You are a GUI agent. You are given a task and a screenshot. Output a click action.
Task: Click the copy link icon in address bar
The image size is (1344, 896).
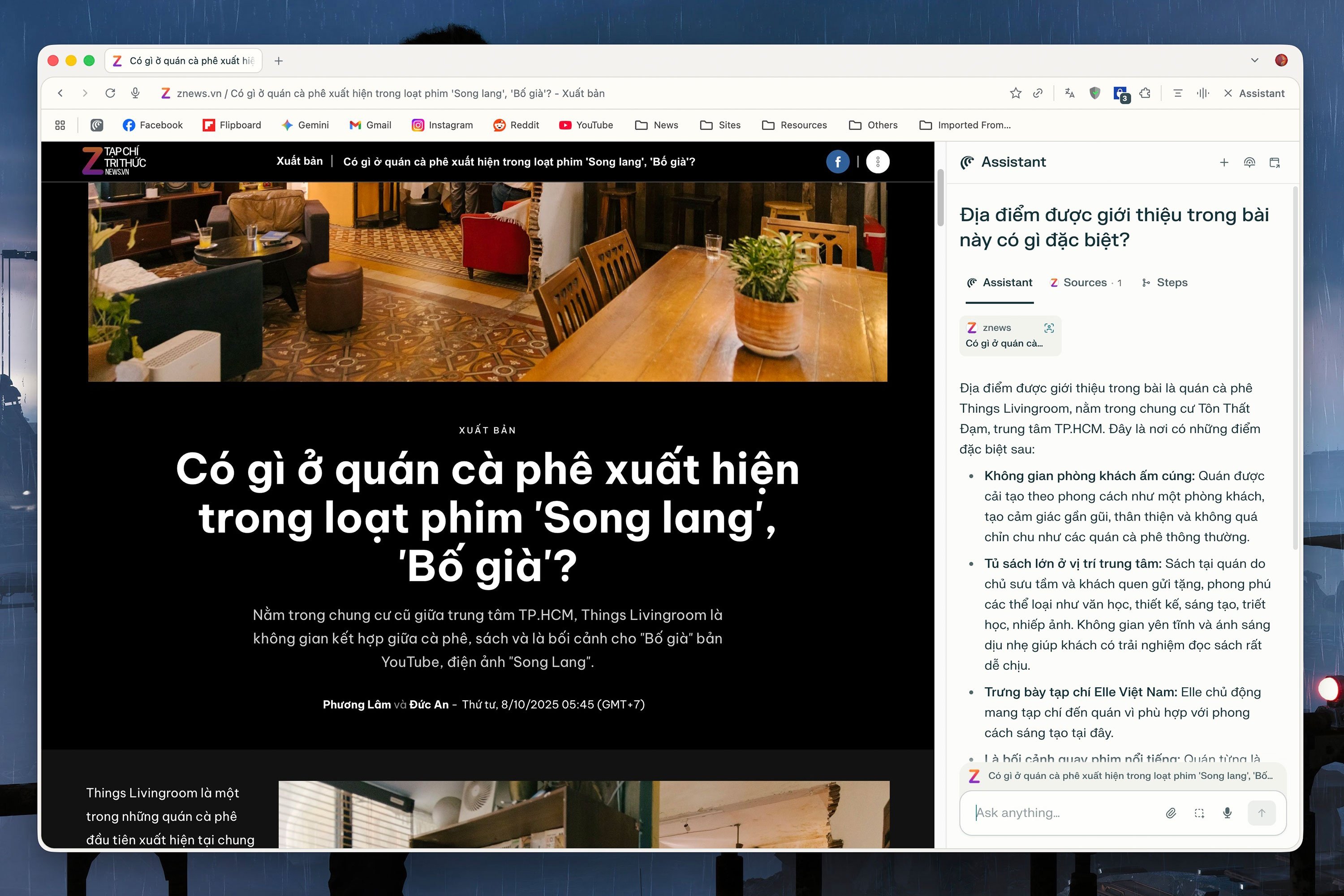[1038, 93]
